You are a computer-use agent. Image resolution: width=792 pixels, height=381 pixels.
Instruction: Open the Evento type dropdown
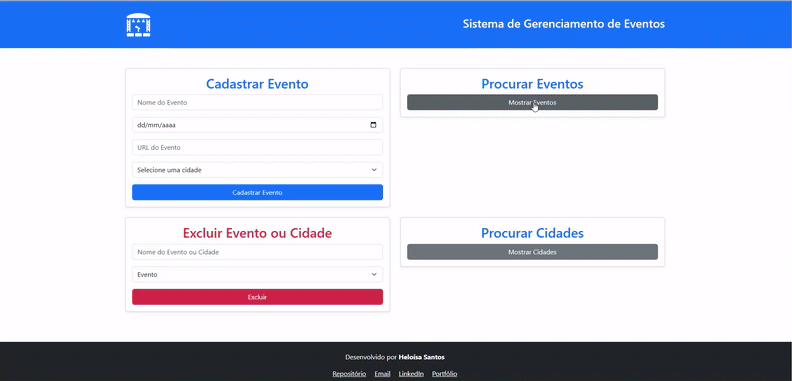[257, 274]
